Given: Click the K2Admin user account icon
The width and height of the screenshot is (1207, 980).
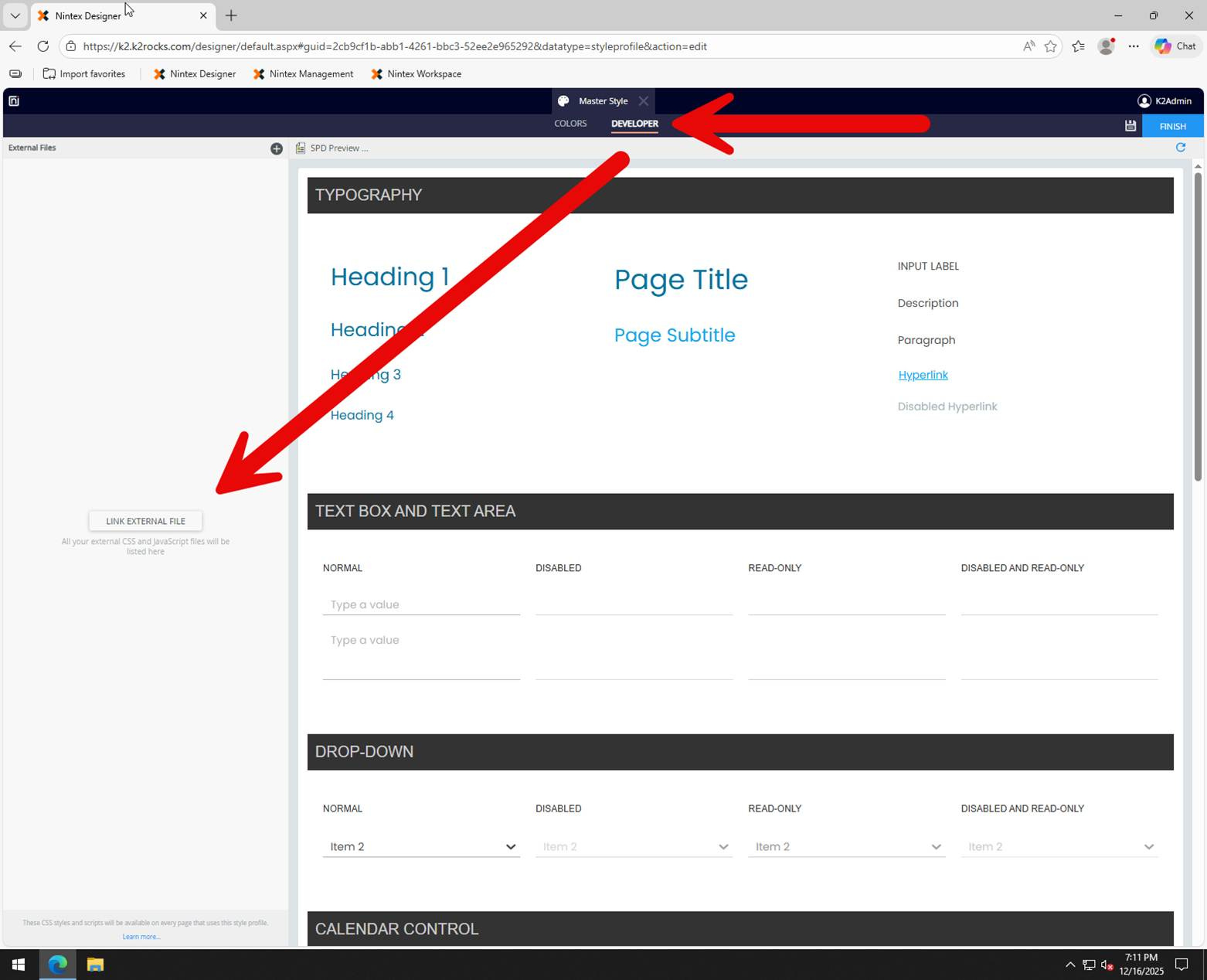Looking at the screenshot, I should 1144,100.
